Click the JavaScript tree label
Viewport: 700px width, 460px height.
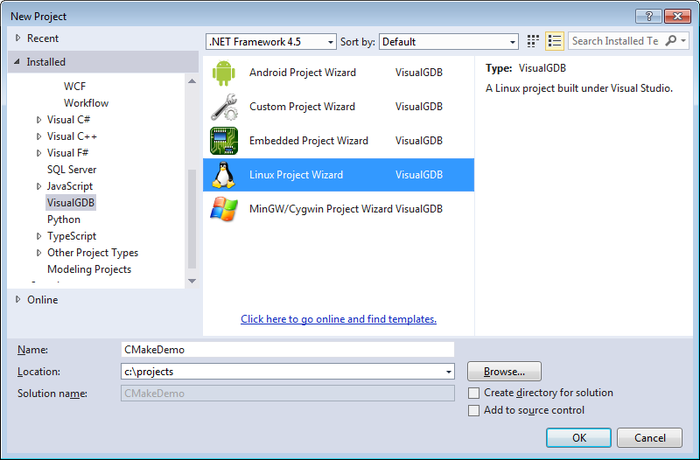click(x=70, y=186)
